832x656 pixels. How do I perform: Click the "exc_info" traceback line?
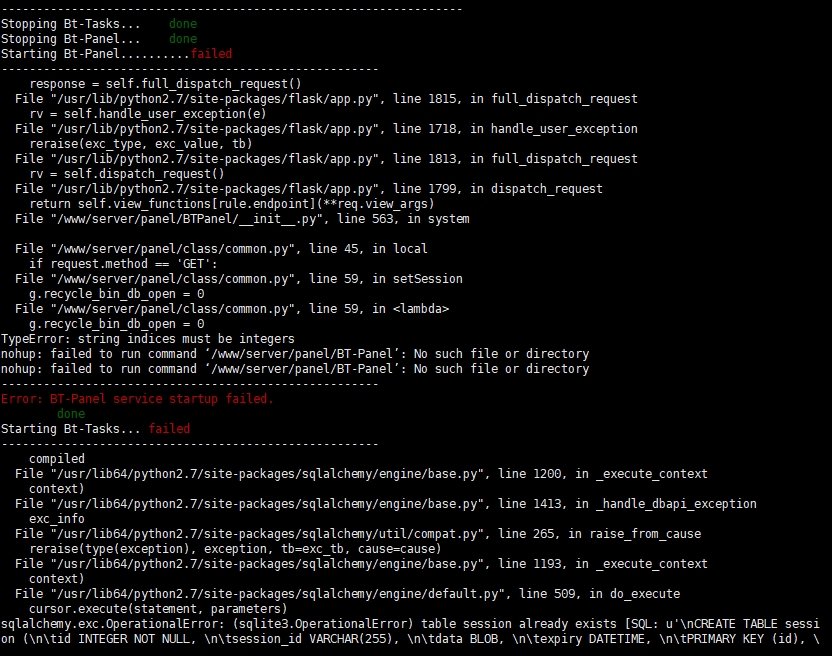pyautogui.click(x=57, y=518)
